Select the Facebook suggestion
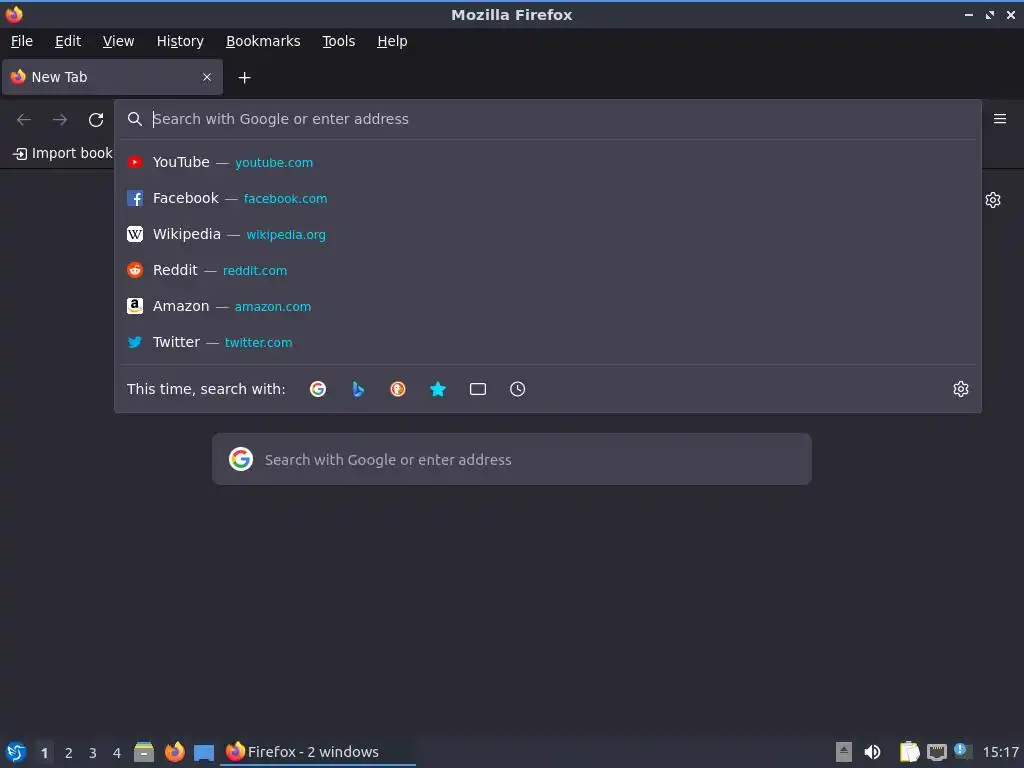The height and width of the screenshot is (768, 1024). (x=548, y=198)
